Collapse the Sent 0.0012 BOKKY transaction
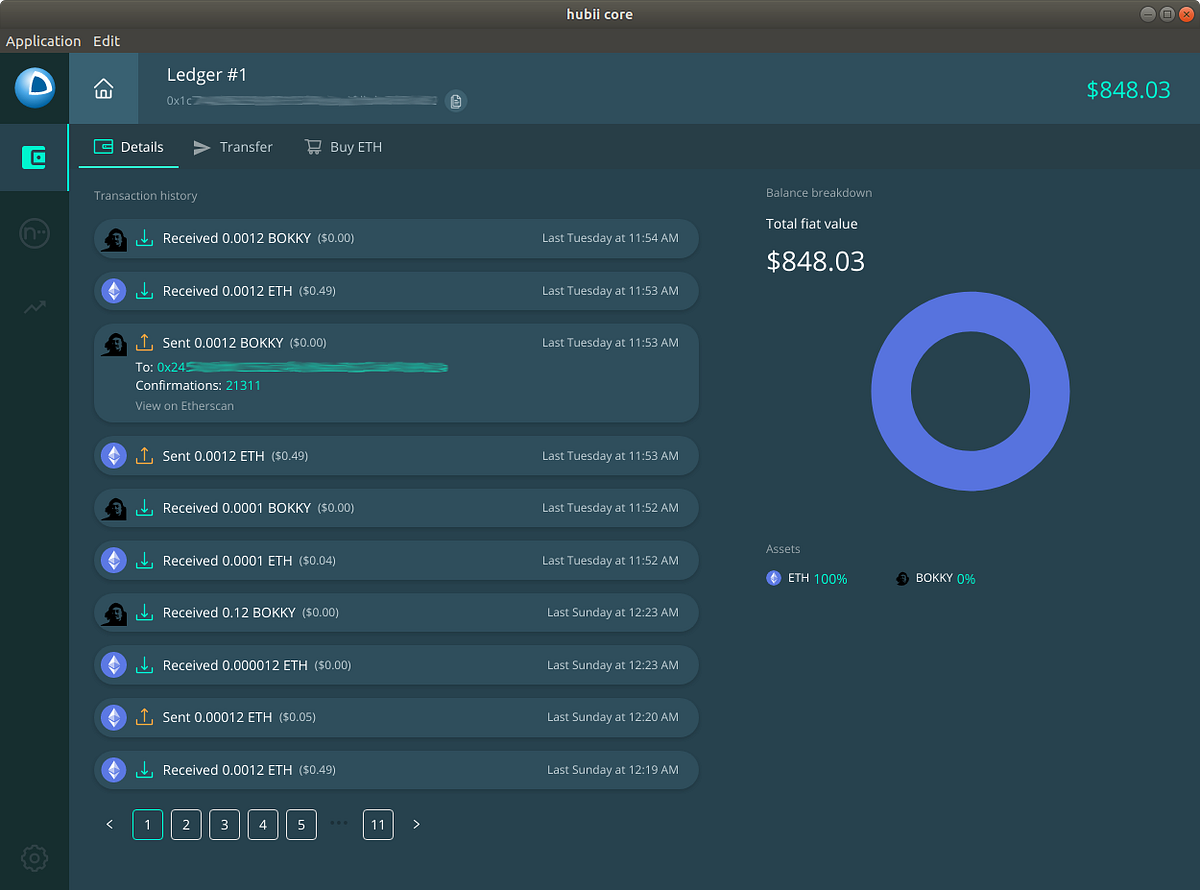The width and height of the screenshot is (1200, 890). (396, 373)
